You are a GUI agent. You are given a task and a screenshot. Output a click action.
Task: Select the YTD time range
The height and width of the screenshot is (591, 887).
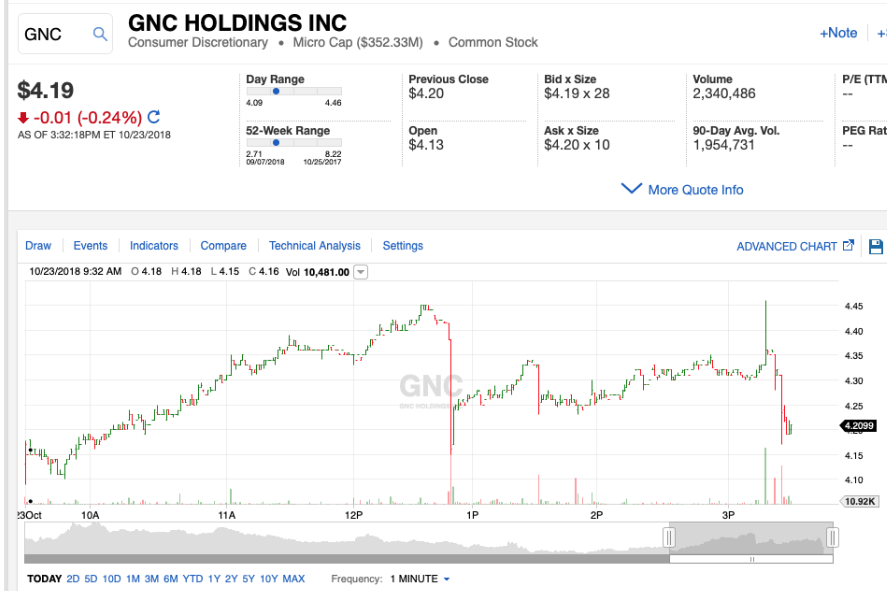pyautogui.click(x=192, y=579)
